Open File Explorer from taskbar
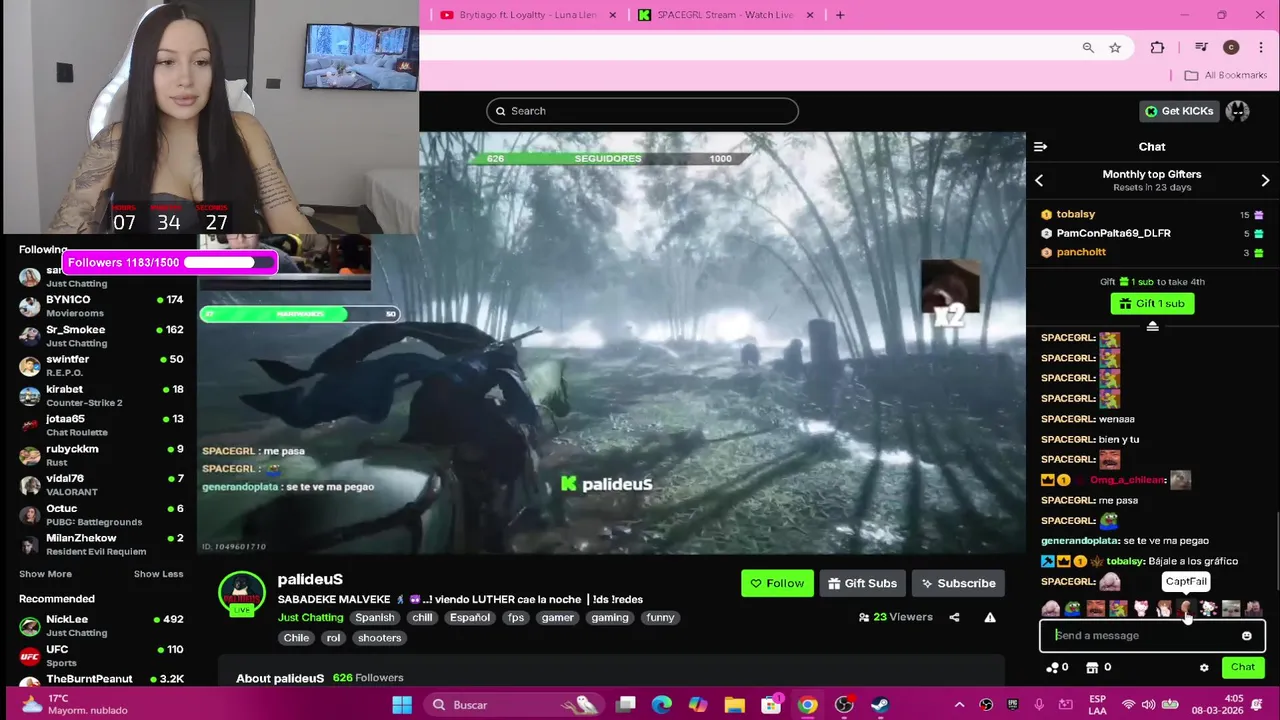 734,705
